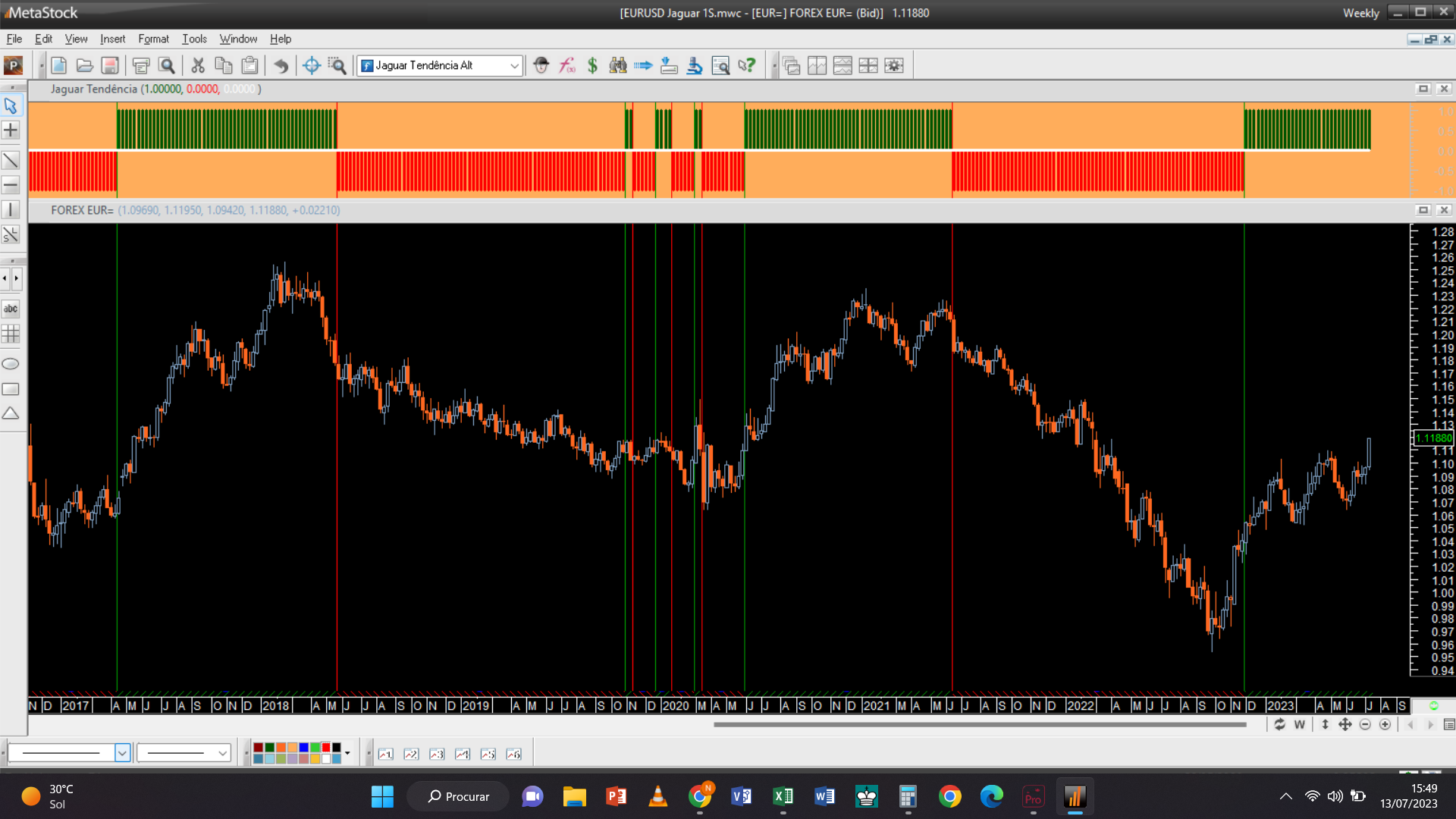Expand the color palette arrow
The width and height of the screenshot is (1456, 819).
pyautogui.click(x=347, y=753)
